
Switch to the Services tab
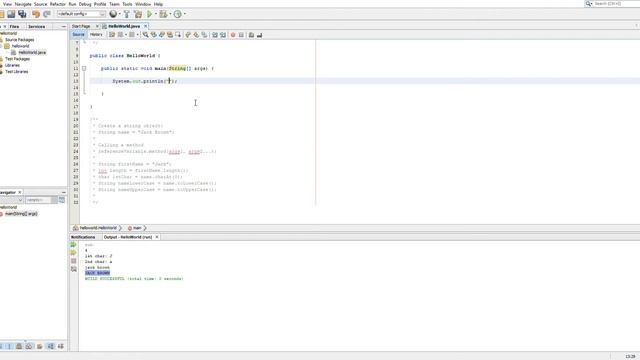click(36, 27)
